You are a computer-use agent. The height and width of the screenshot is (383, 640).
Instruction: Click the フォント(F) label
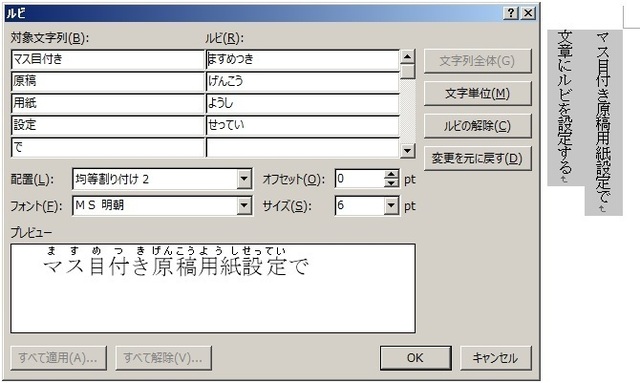coord(36,206)
